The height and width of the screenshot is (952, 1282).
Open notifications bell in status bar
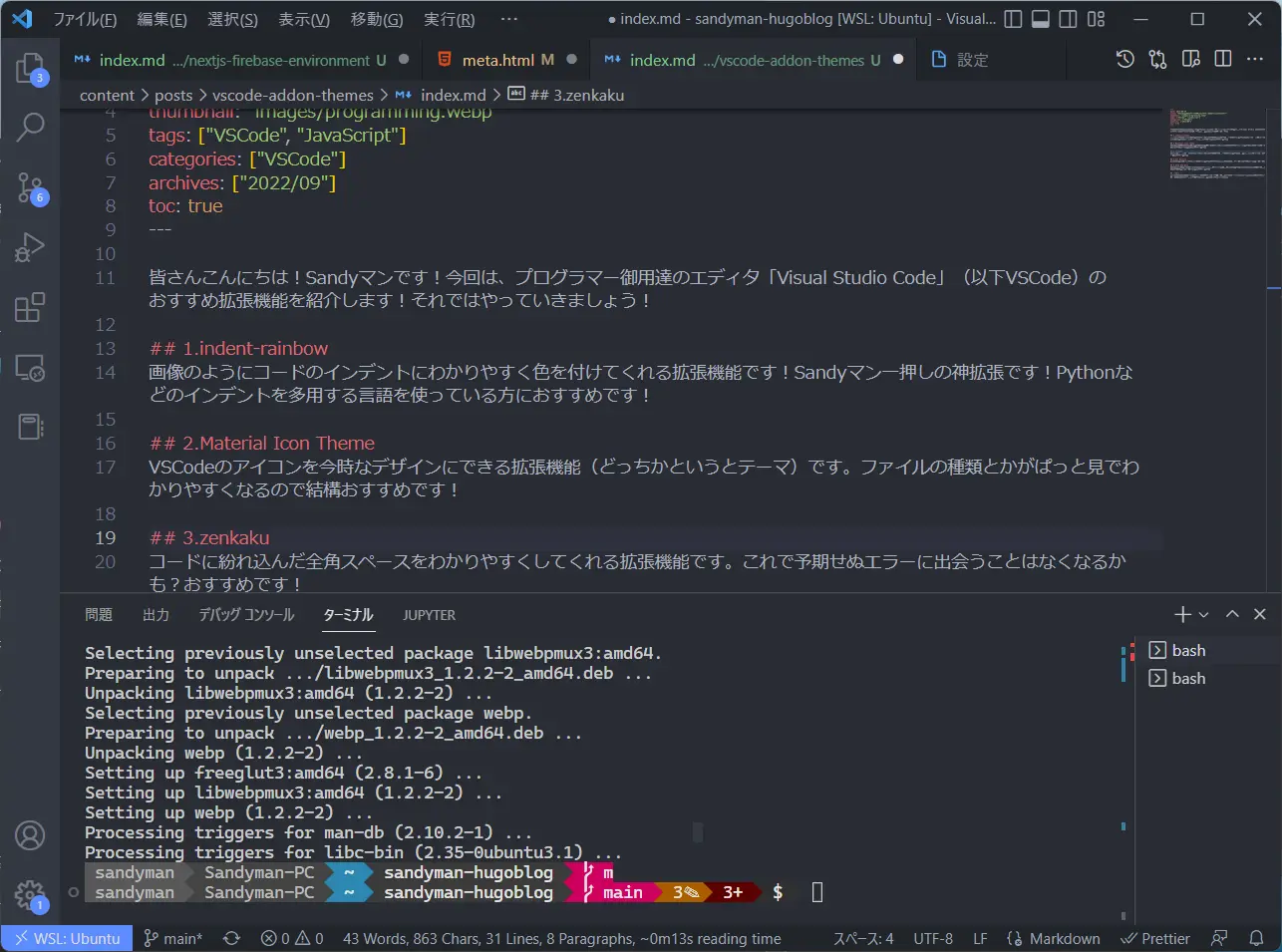(x=1257, y=938)
